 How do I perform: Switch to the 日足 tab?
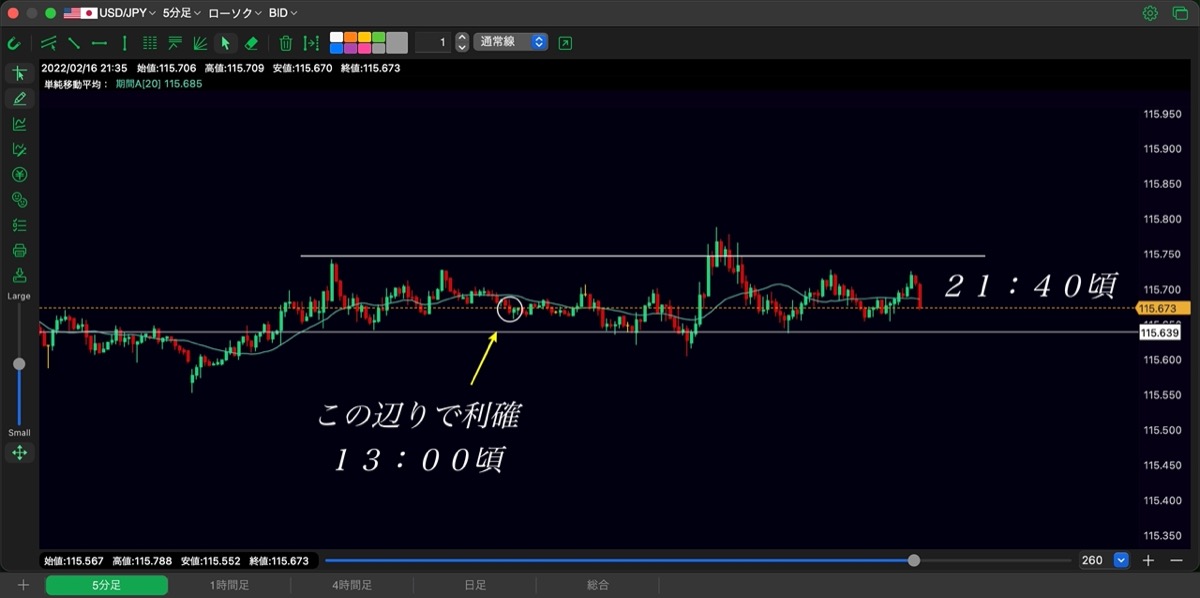click(475, 585)
